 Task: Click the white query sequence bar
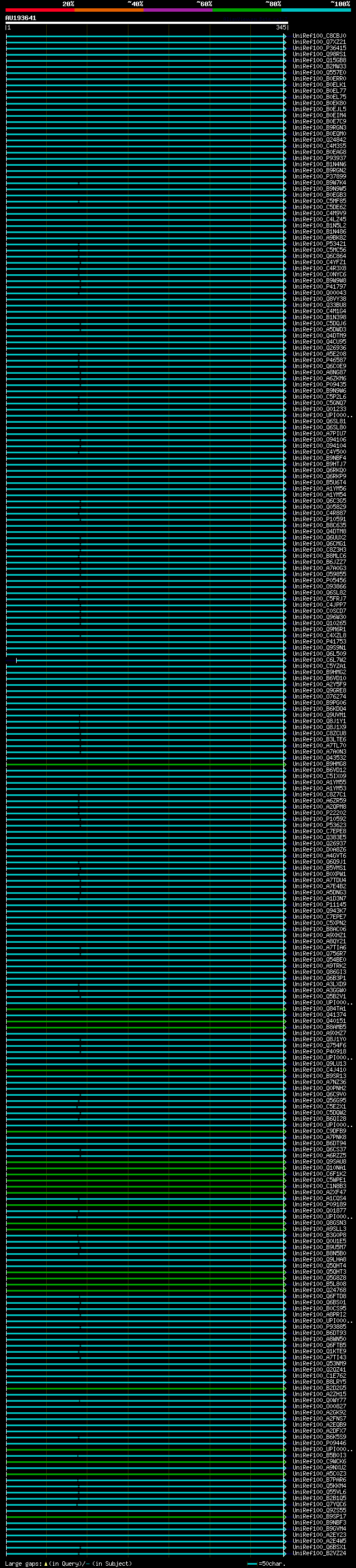coord(147,23)
